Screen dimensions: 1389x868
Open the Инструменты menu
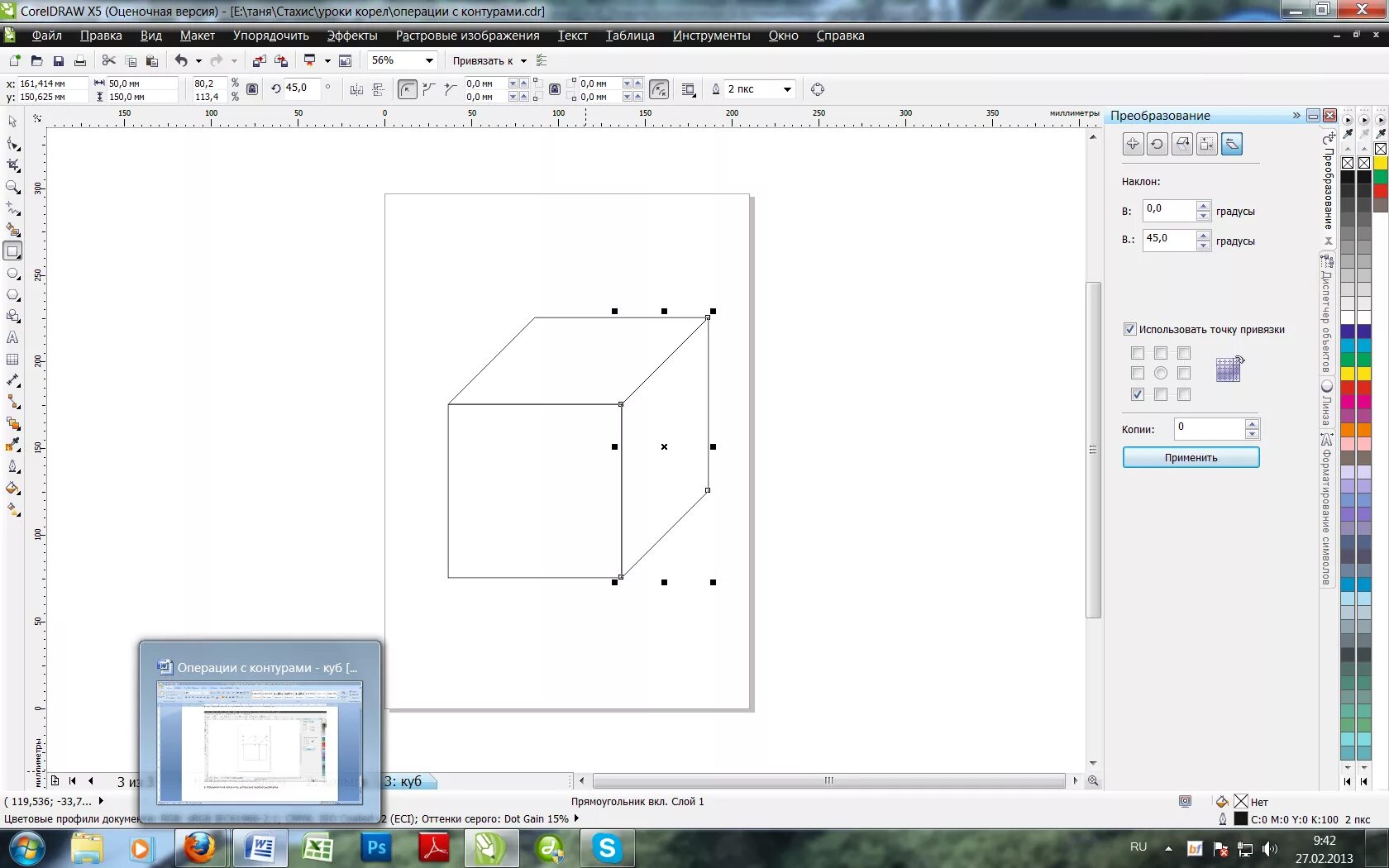click(711, 36)
